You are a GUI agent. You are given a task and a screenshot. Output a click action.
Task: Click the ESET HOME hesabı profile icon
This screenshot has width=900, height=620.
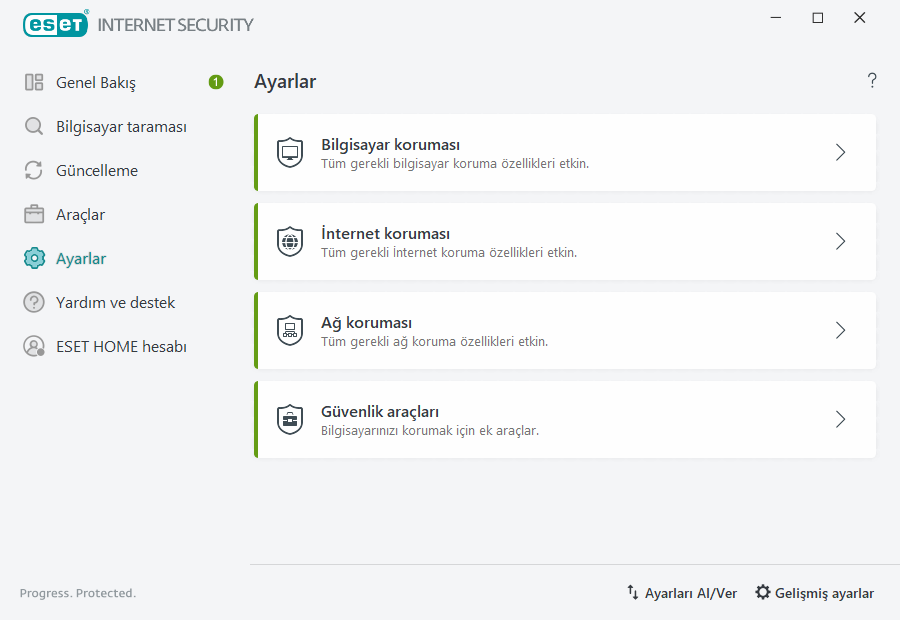pyautogui.click(x=32, y=346)
